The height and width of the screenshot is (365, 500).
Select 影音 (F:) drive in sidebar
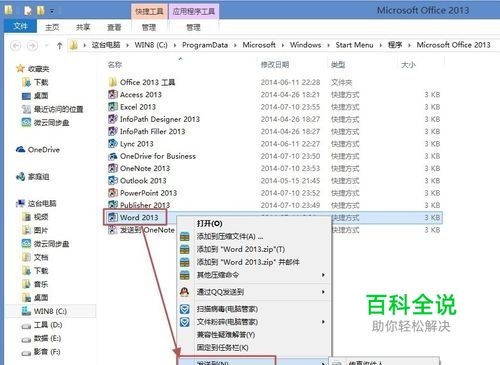click(x=47, y=352)
